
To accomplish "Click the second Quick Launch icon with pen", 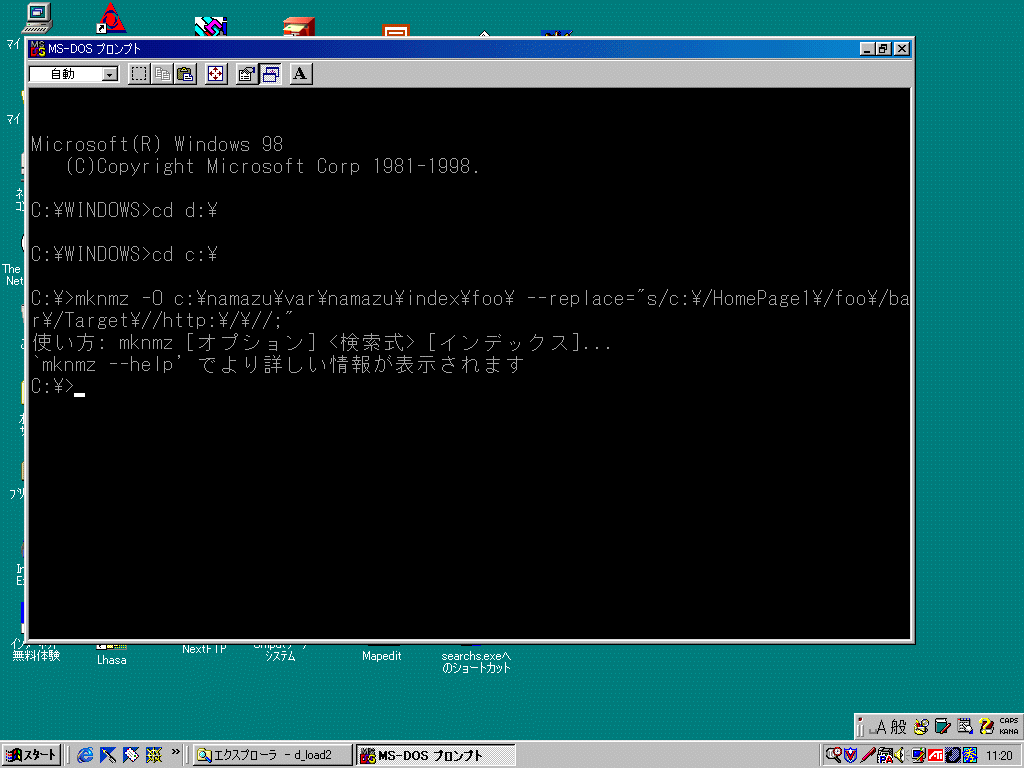I will pos(108,755).
